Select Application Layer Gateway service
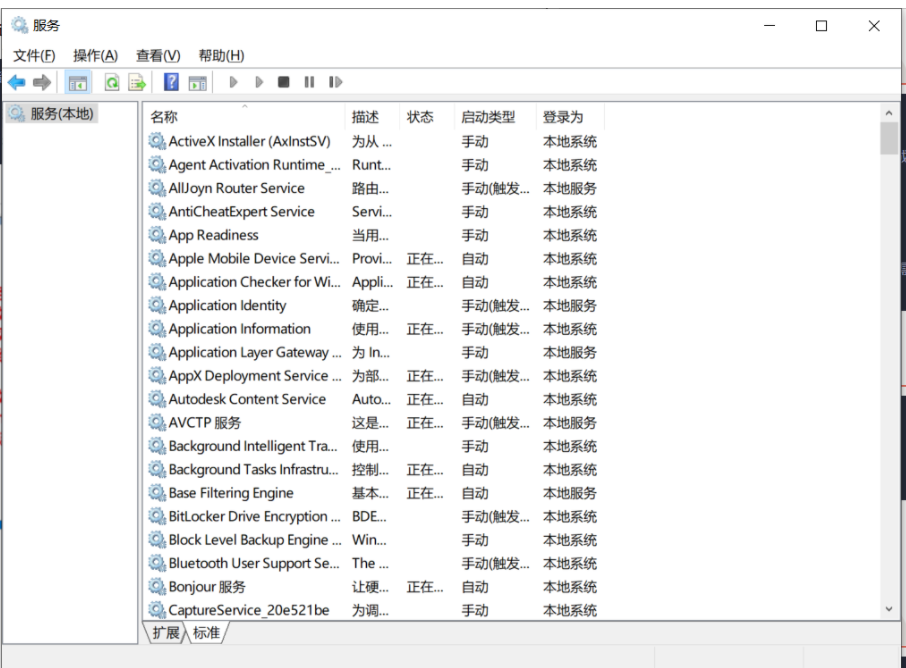This screenshot has width=906, height=668. pos(373,352)
